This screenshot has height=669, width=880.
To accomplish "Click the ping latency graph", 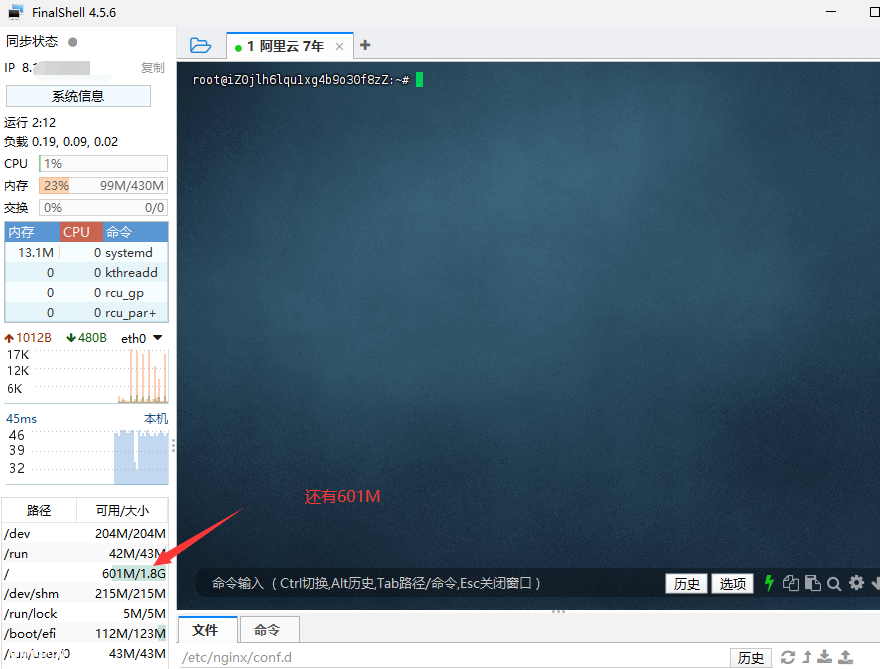I will pos(86,456).
